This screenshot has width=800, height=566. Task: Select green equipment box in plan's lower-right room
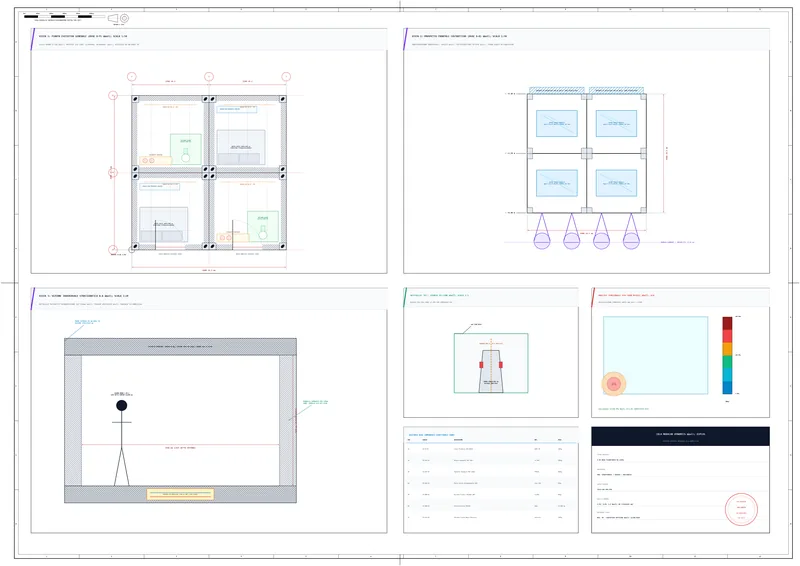(x=263, y=226)
